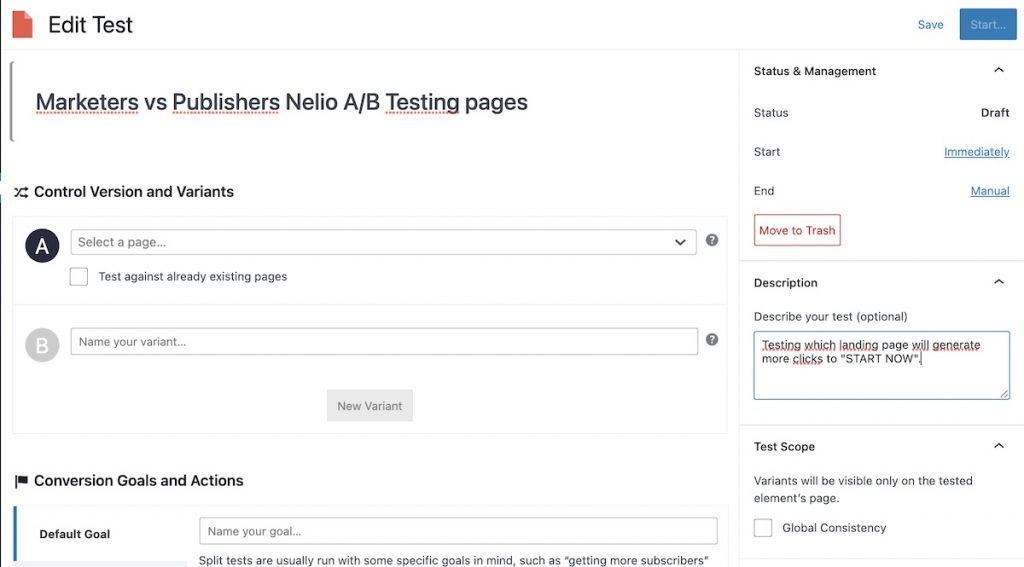
Task: Click the Describe your test (optional) label
Action: coord(830,316)
